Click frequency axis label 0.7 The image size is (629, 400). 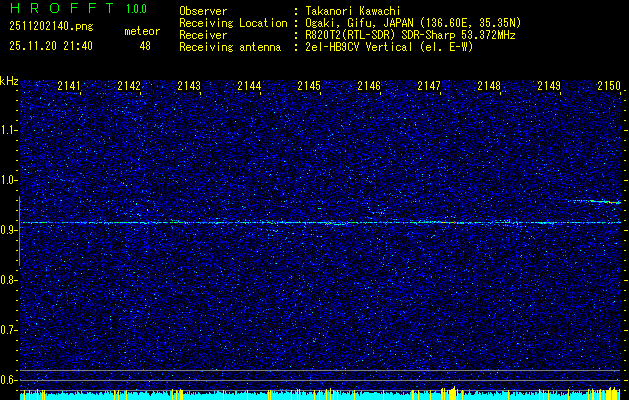pos(8,330)
